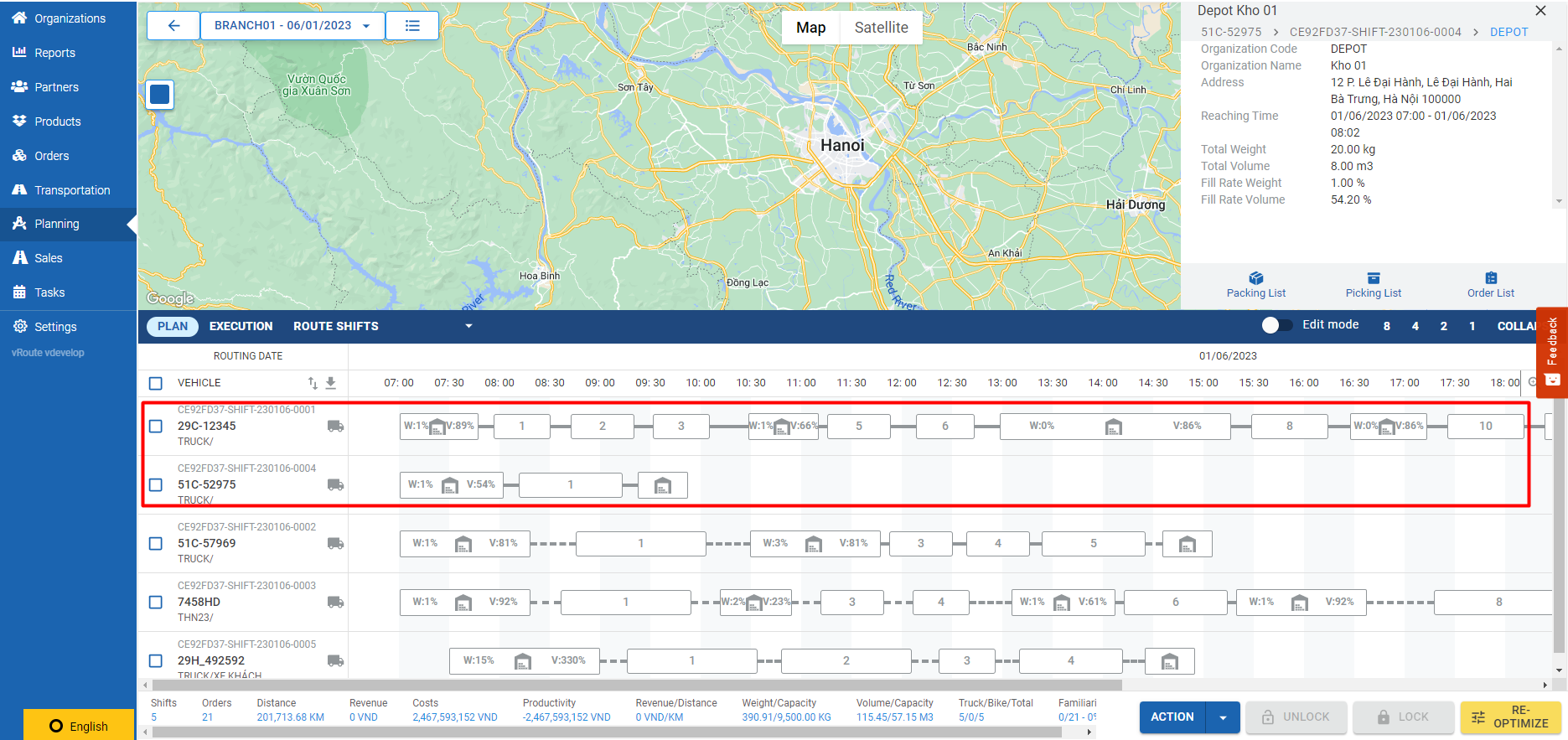This screenshot has width=1568, height=740.
Task: Click the end depot icon of route 51C-57969
Action: pos(1188,544)
